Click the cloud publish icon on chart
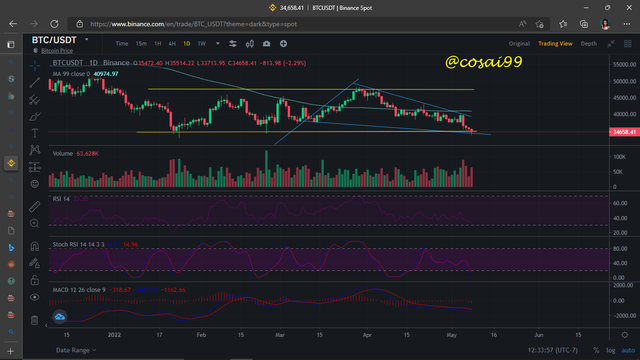Image resolution: width=640 pixels, height=360 pixels. coord(60,317)
